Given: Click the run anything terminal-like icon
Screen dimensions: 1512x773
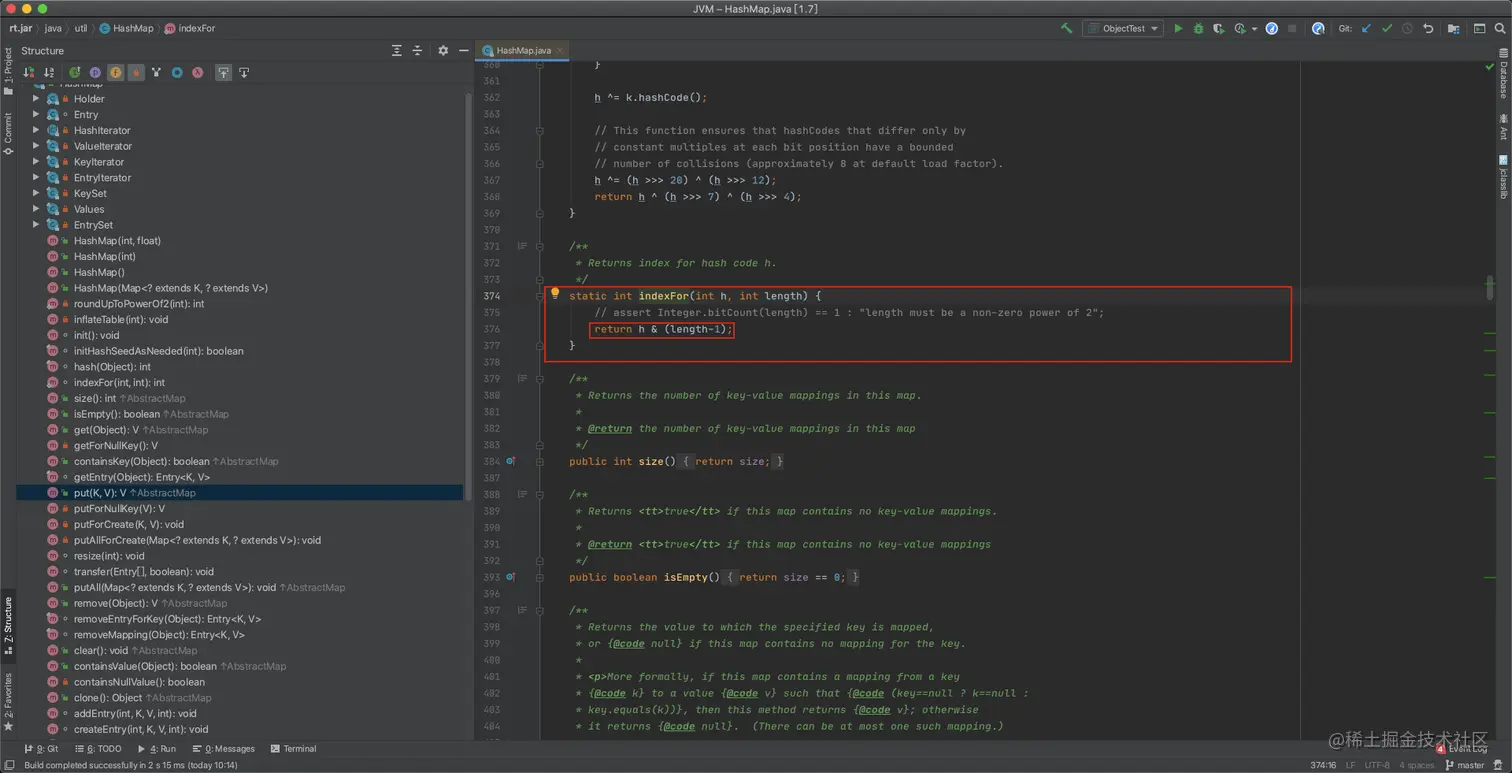Looking at the screenshot, I should 1480,29.
